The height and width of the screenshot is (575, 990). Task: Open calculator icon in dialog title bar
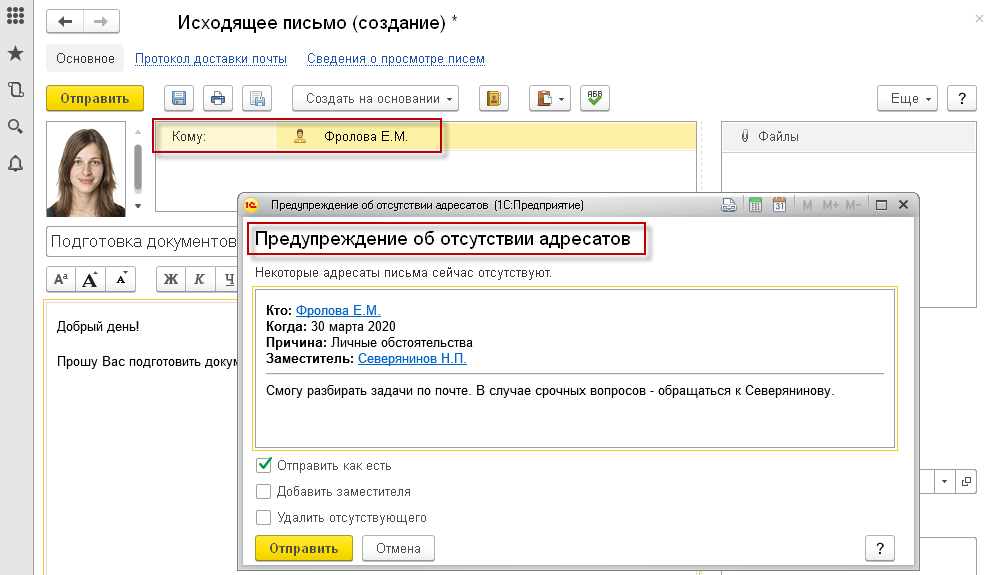pyautogui.click(x=756, y=205)
